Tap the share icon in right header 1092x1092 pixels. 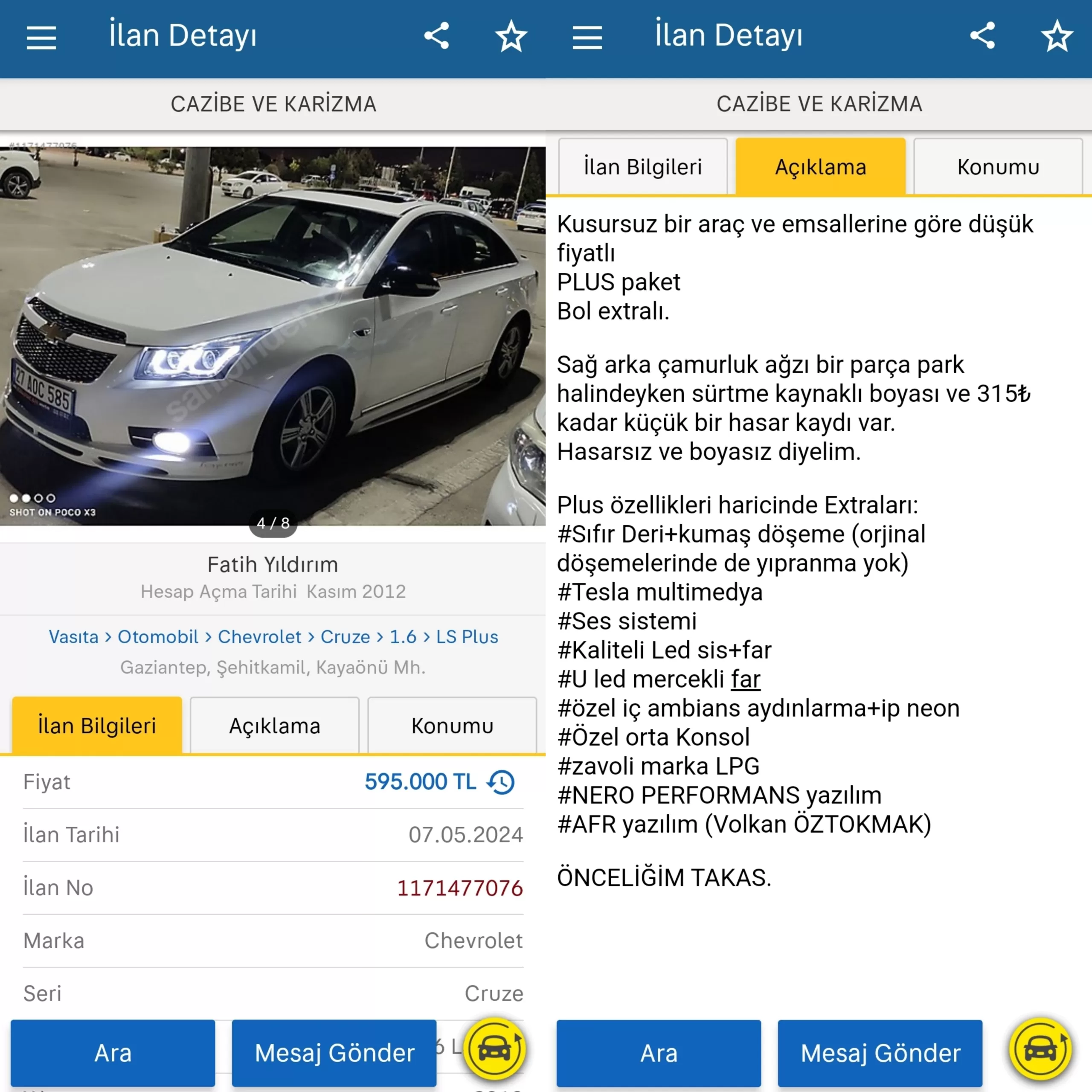click(982, 35)
